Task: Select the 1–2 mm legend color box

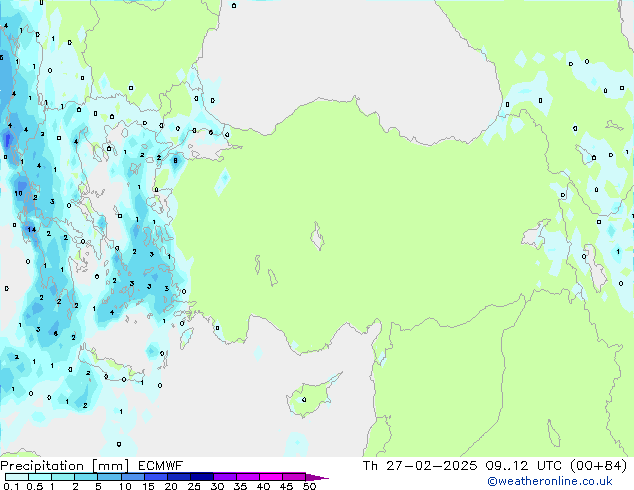Action: pos(63,477)
